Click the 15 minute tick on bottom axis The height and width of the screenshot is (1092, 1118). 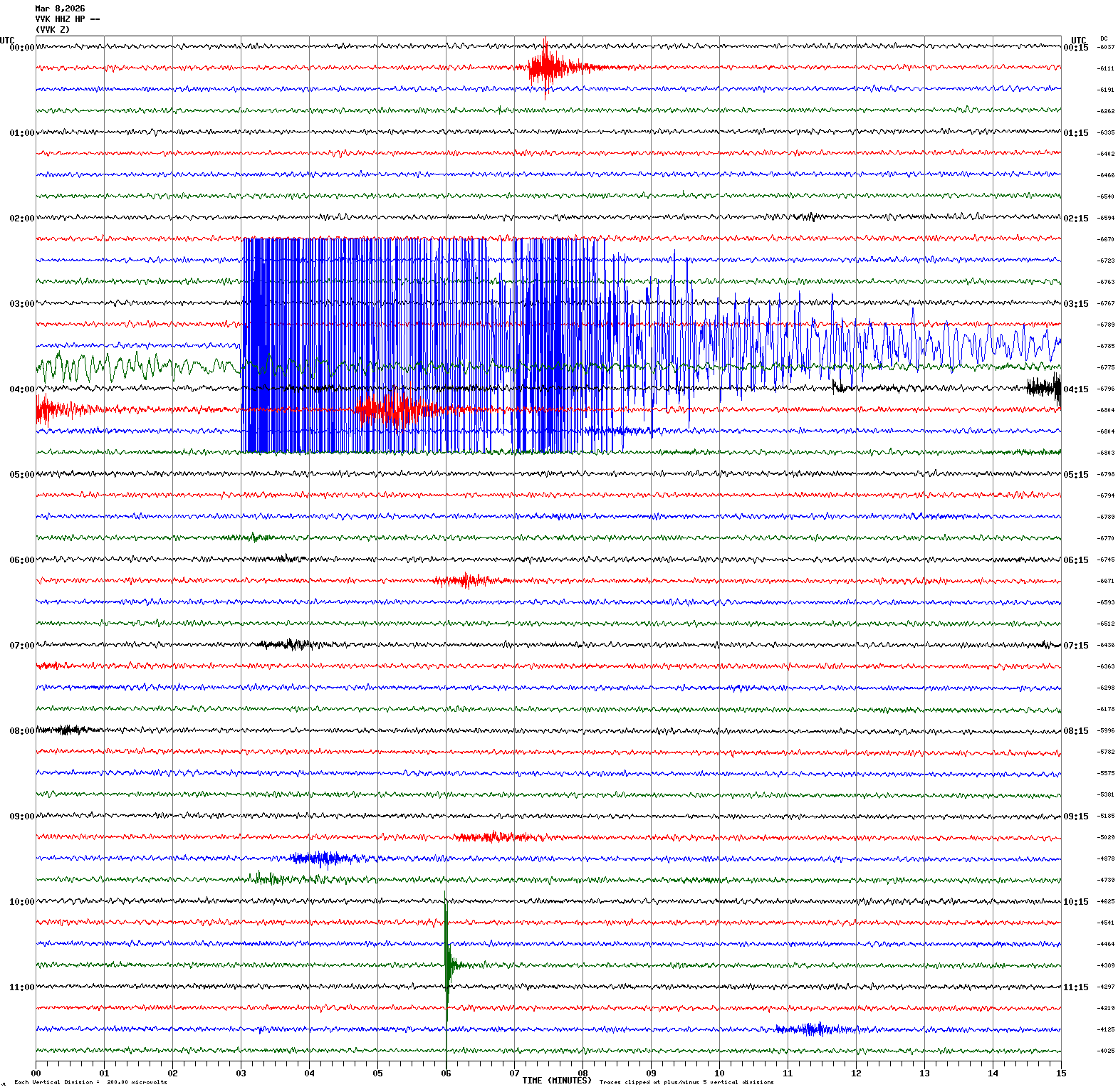coord(1060,1073)
